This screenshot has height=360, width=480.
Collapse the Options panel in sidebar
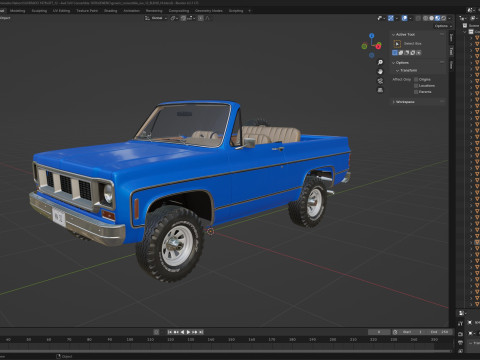(x=400, y=63)
